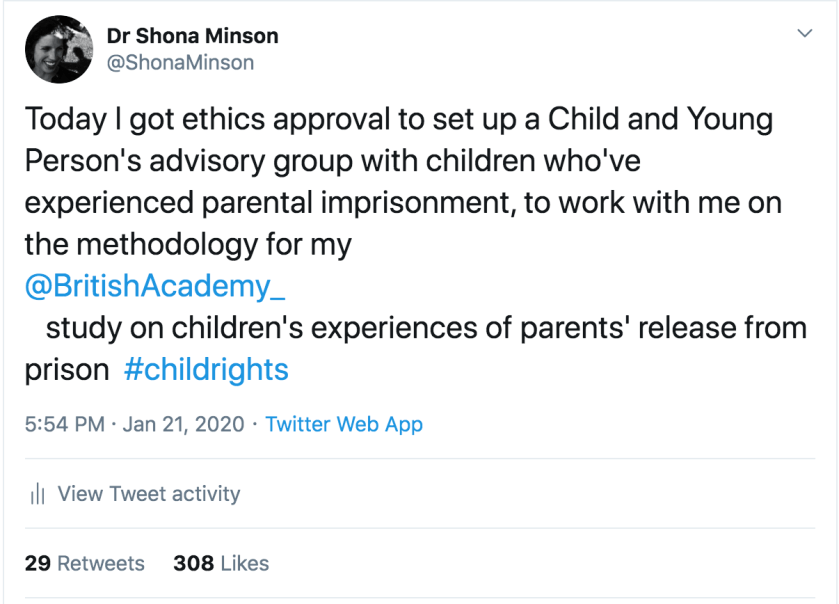This screenshot has height=604, width=839.
Task: Click the Jan 21, 2020 date
Action: 183,424
